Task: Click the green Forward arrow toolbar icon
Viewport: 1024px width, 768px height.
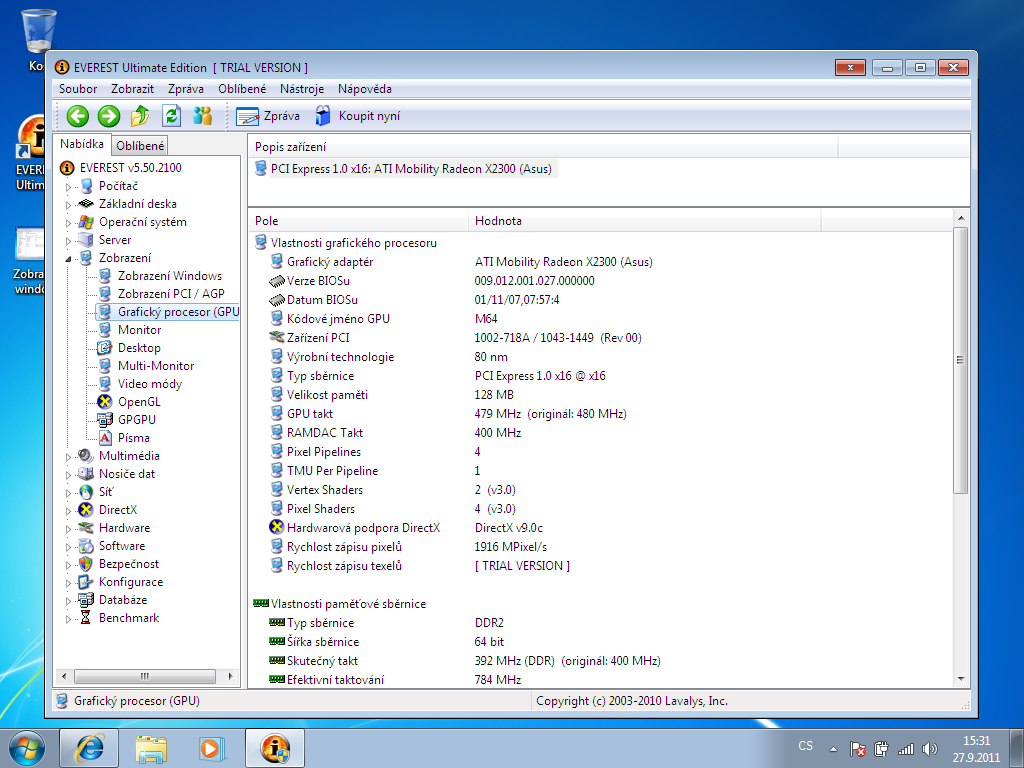Action: click(108, 116)
